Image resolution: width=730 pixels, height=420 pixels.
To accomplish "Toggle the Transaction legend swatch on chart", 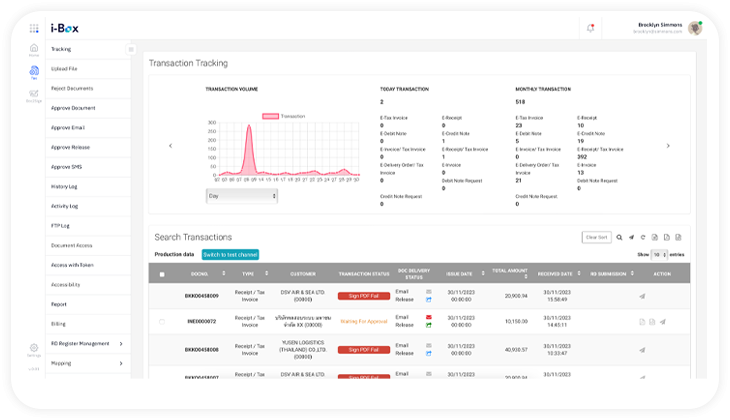I will (x=270, y=116).
